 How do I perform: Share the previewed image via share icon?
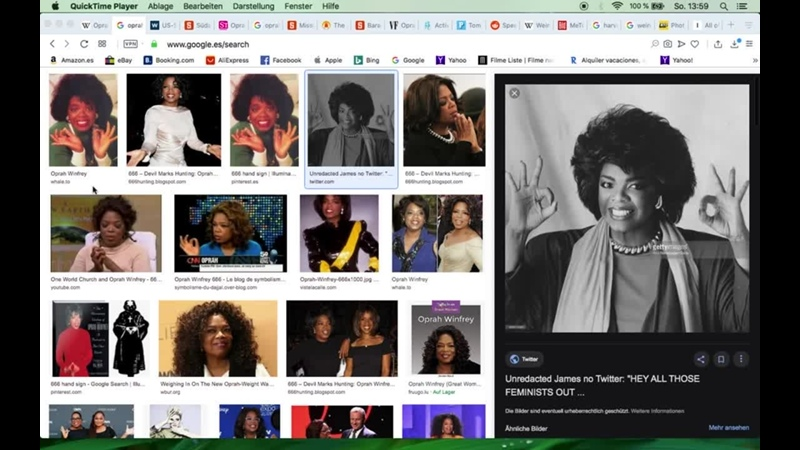701,359
